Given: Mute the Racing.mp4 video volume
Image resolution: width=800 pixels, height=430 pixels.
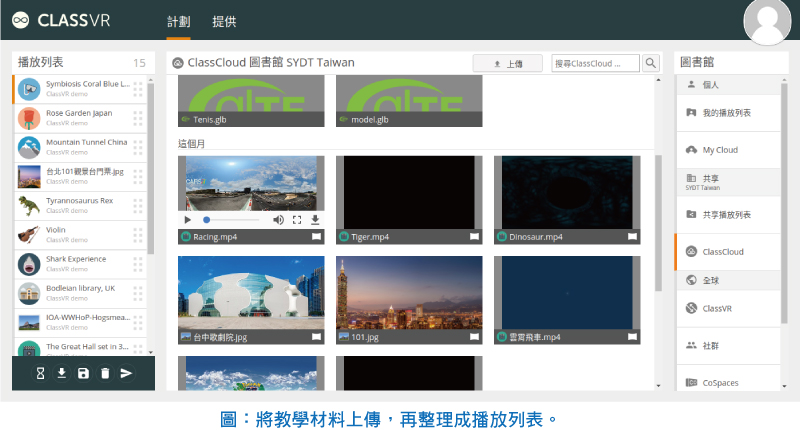Looking at the screenshot, I should tap(279, 220).
